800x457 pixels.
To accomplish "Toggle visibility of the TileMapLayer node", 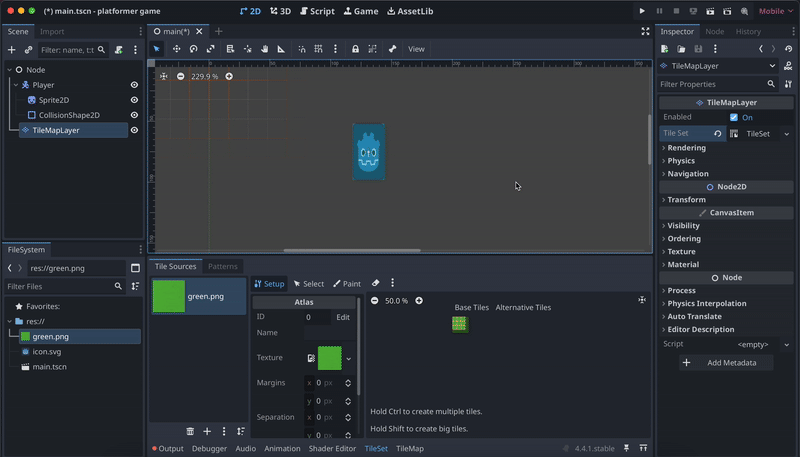I will coord(134,130).
